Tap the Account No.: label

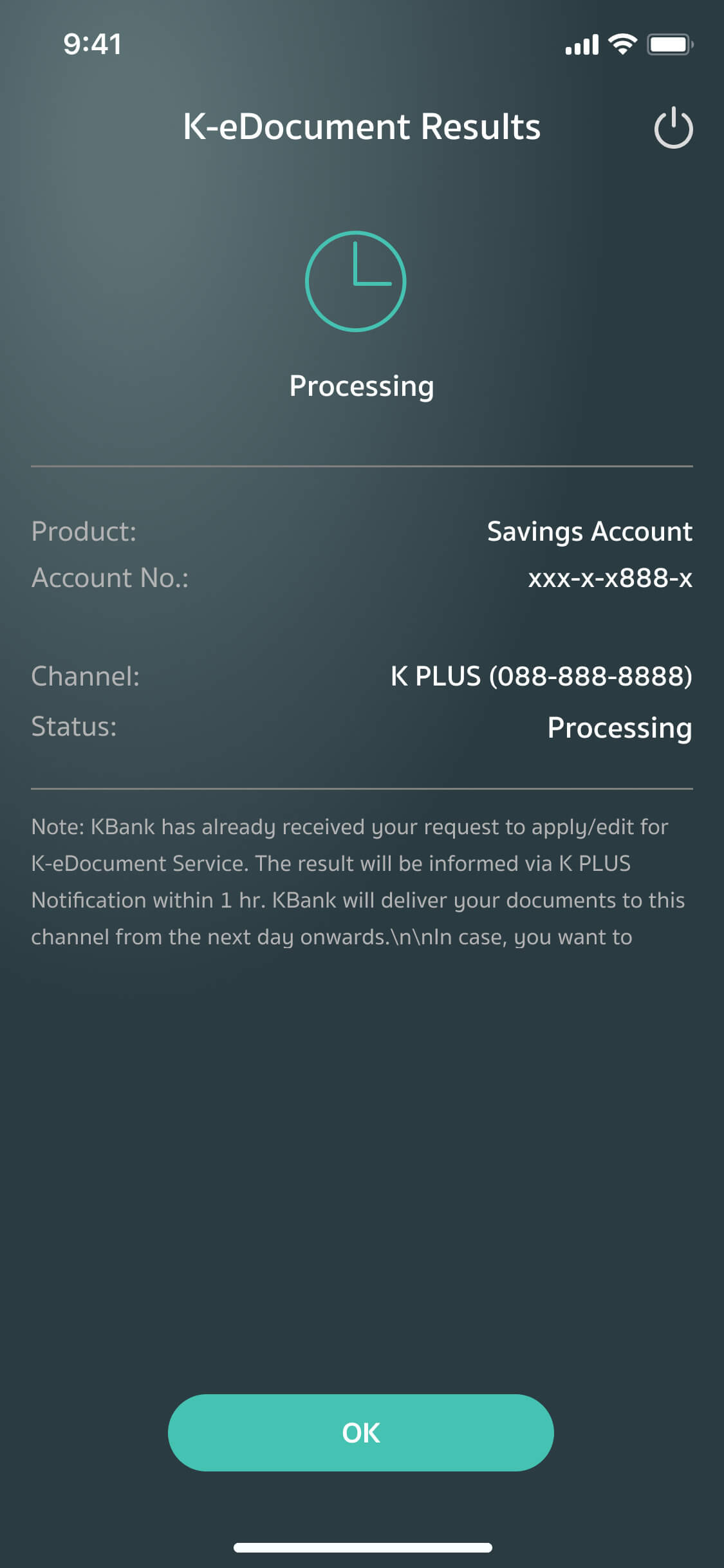110,578
